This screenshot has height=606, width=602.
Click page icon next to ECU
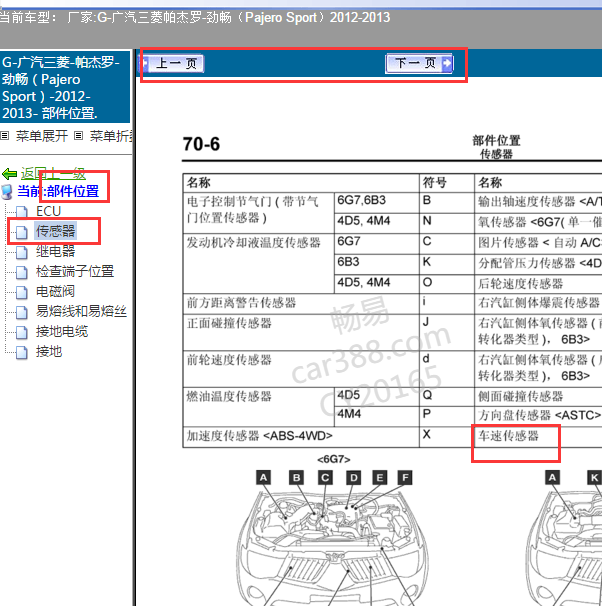point(22,212)
